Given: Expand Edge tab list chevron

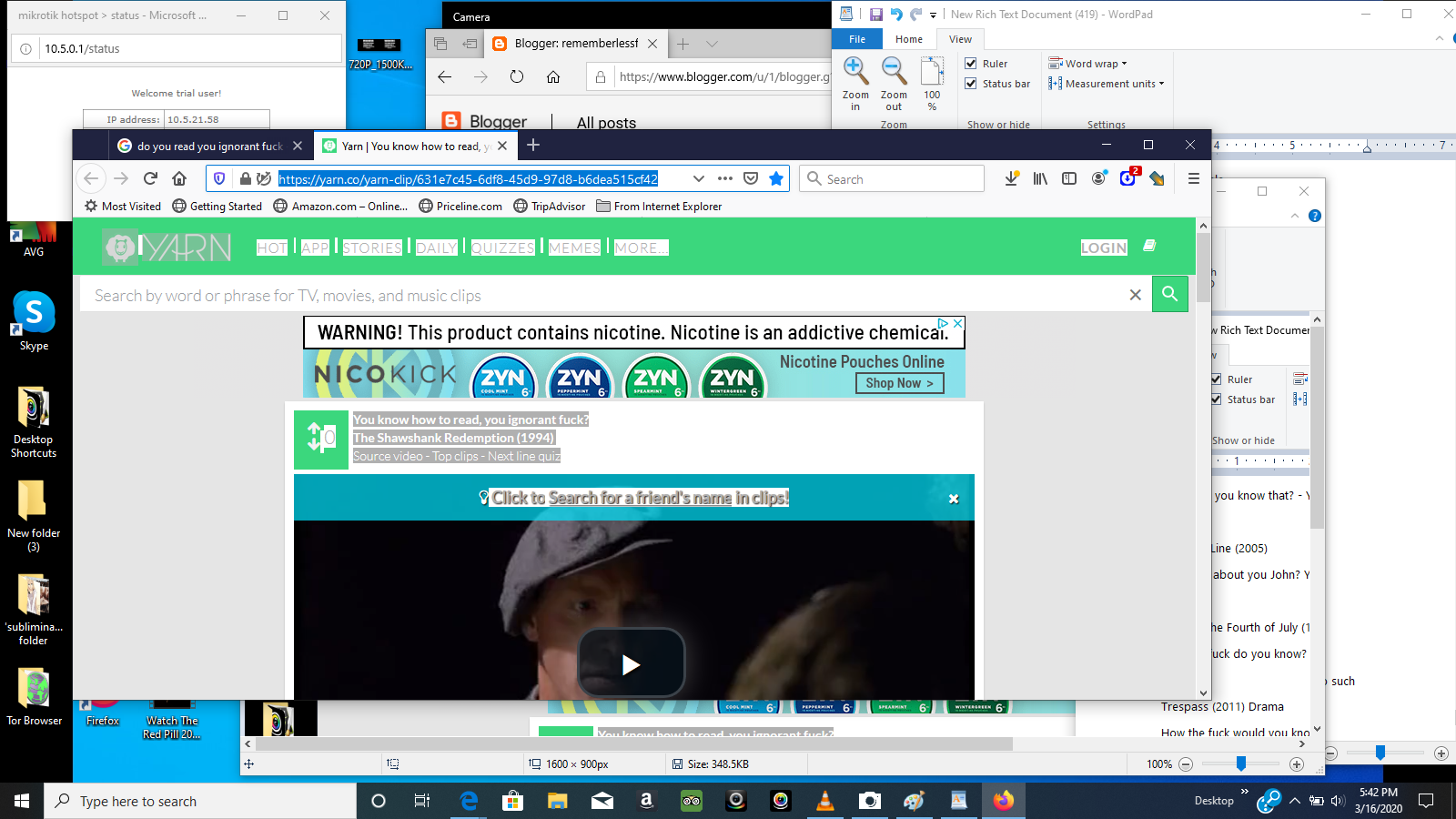Looking at the screenshot, I should 712,44.
